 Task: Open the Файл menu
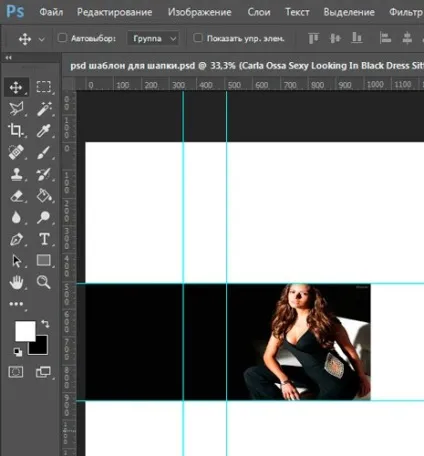[x=51, y=12]
